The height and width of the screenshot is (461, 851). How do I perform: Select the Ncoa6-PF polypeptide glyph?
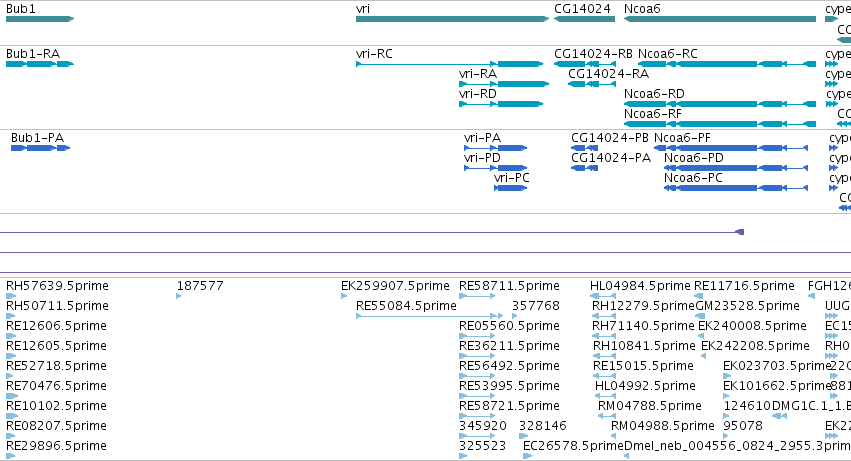731,148
